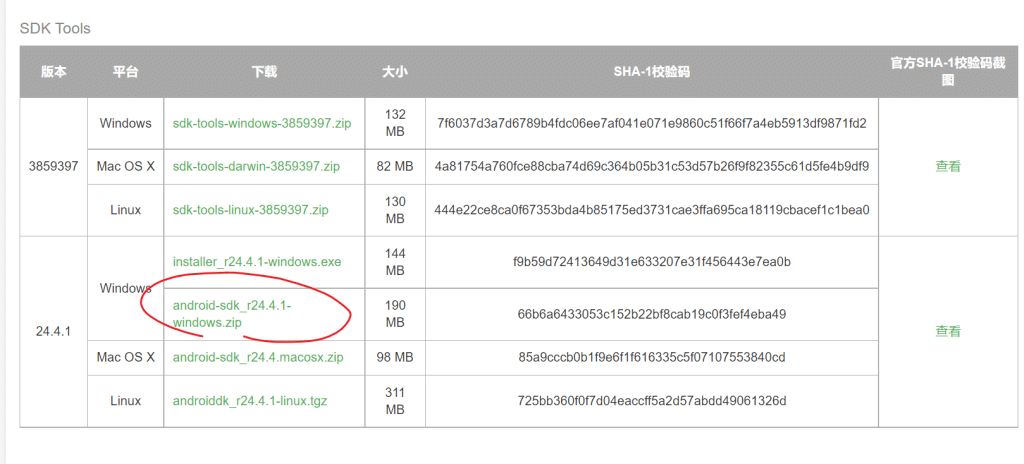Select SHA-1 hash starting with 4a81754a760f
The width and height of the screenshot is (1024, 464).
[x=652, y=166]
